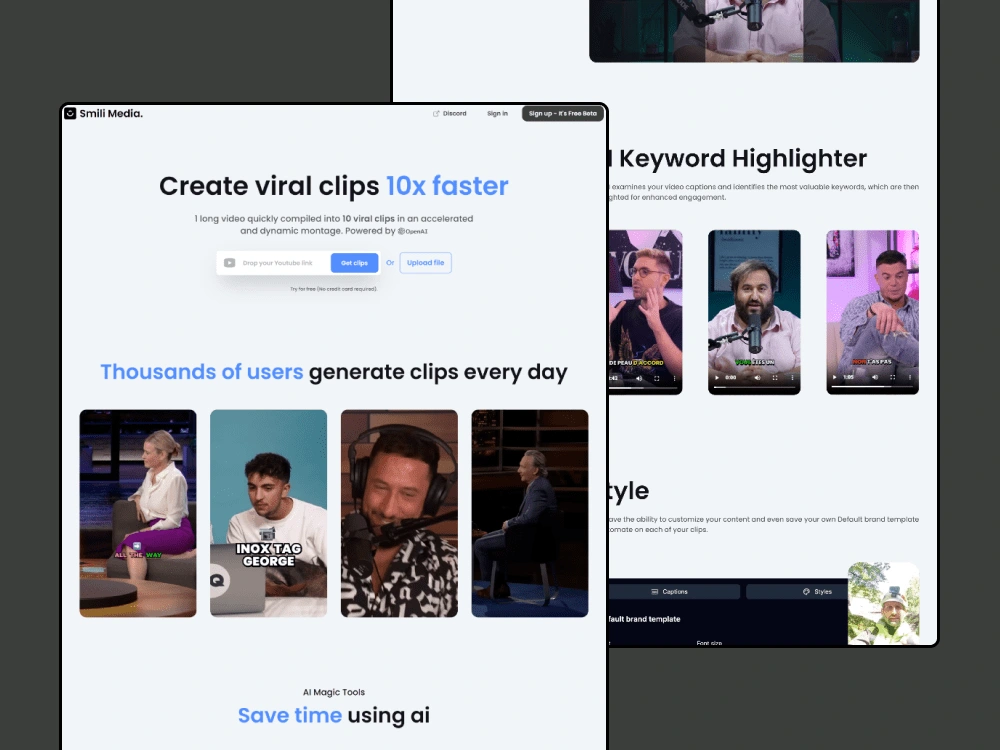Screen dimensions: 1000x750
Task: Click the Try for free no credit card note
Action: (x=334, y=289)
